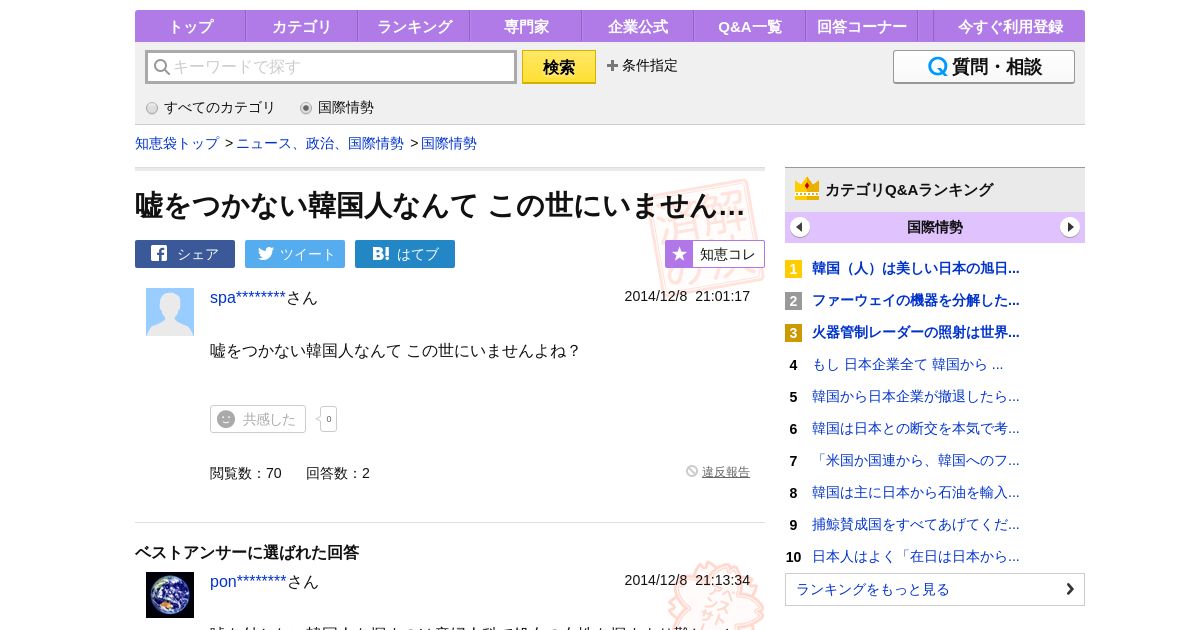
Task: Click the asker's default avatar
Action: tap(170, 312)
